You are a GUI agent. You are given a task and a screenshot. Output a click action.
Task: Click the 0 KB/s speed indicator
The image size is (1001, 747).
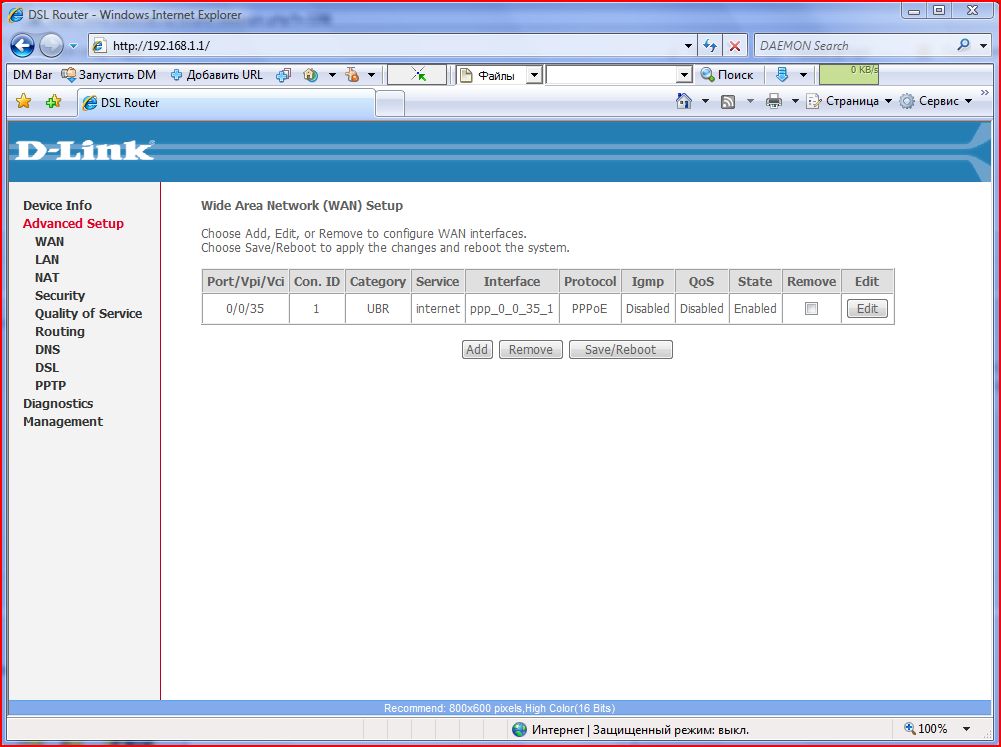(848, 74)
